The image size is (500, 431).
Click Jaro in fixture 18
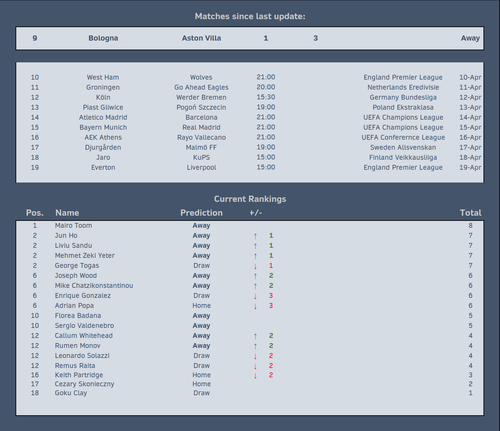tap(103, 157)
